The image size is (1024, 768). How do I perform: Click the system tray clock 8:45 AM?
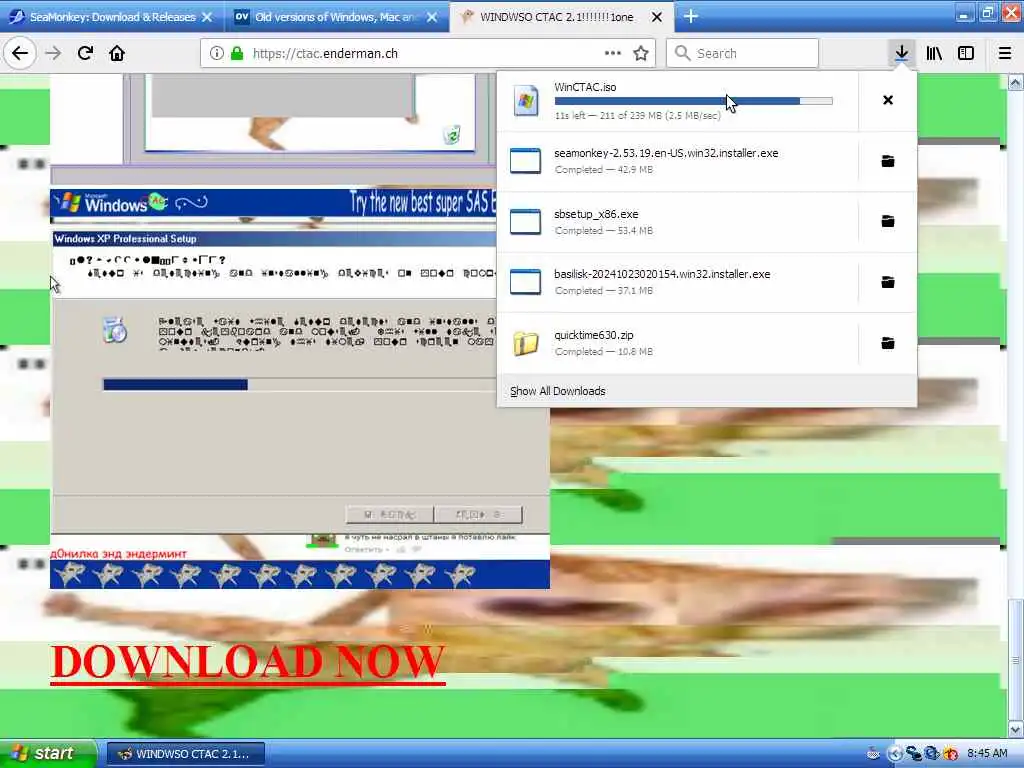click(x=987, y=754)
